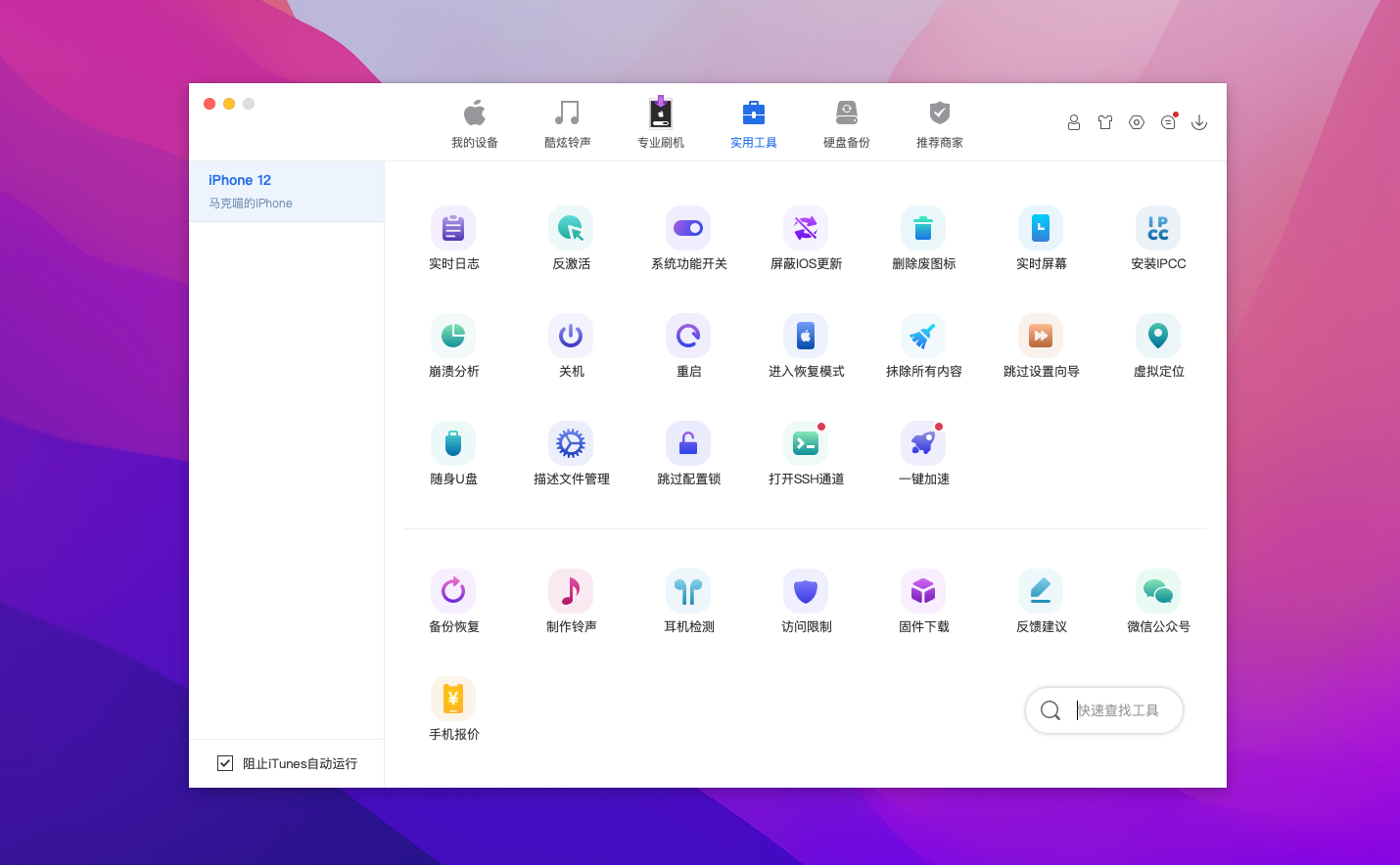Open 微信公众号 WeChat account icon

pyautogui.click(x=1158, y=591)
